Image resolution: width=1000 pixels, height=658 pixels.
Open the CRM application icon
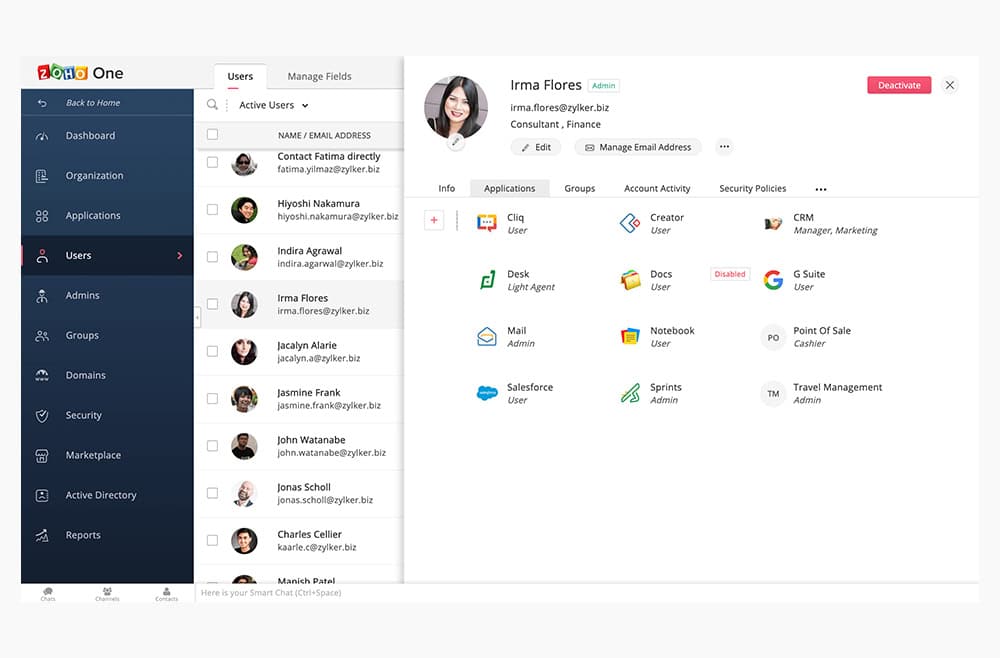tap(773, 223)
